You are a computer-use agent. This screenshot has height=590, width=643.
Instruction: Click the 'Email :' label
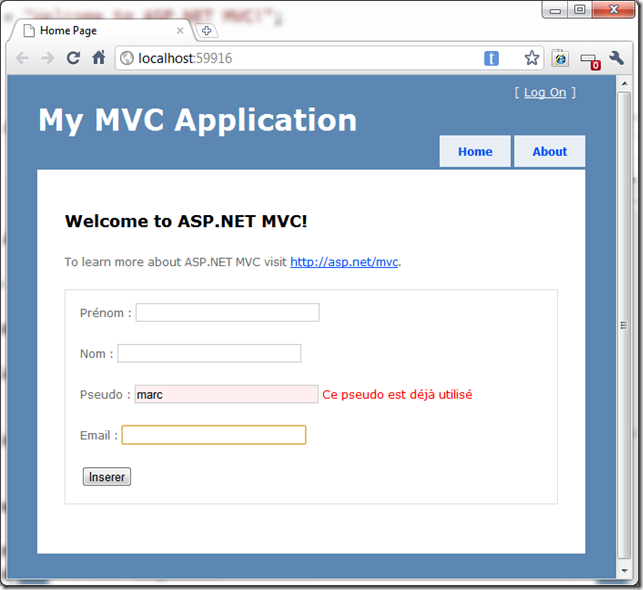[x=99, y=435]
